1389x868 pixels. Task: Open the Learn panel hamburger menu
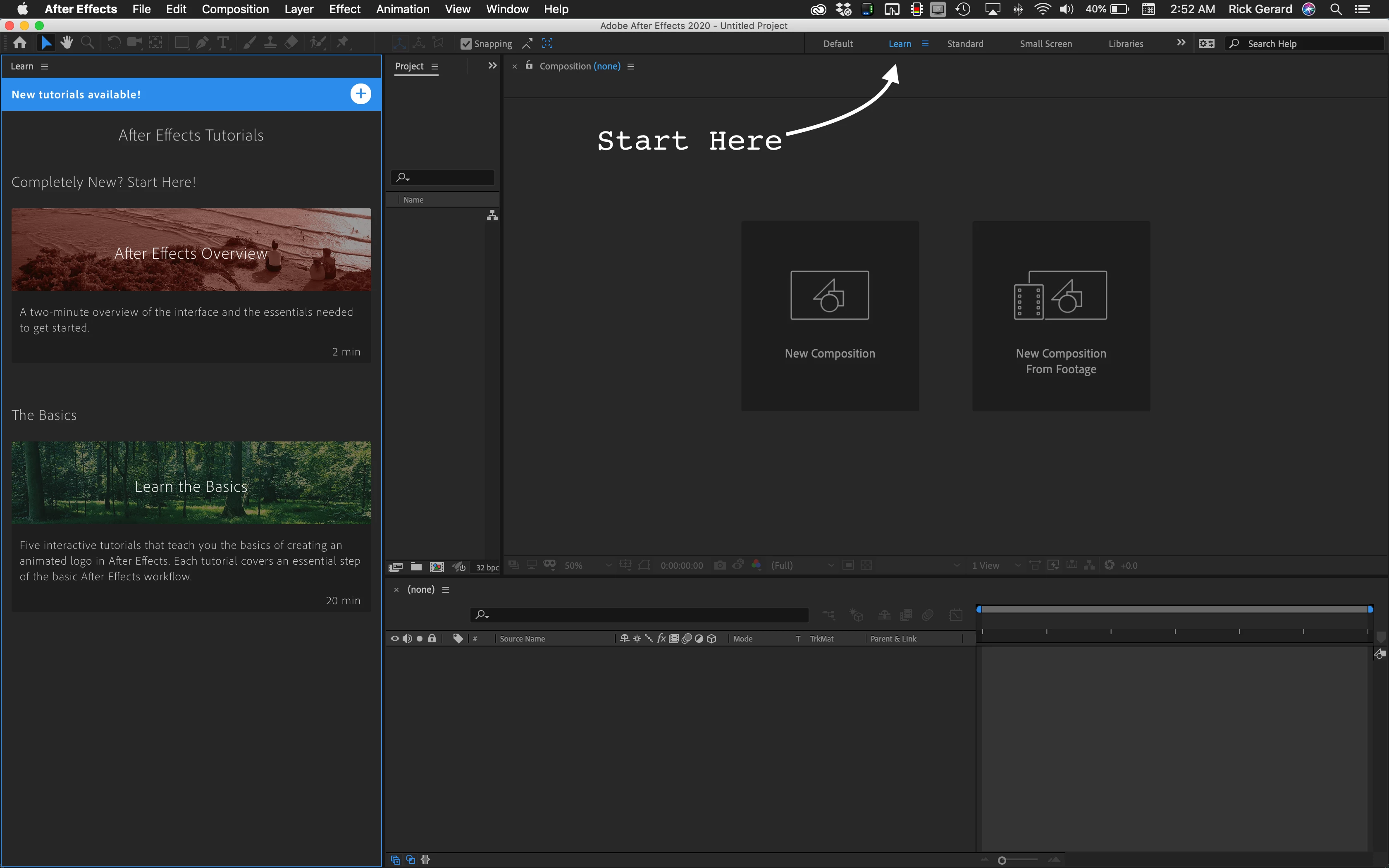(45, 67)
